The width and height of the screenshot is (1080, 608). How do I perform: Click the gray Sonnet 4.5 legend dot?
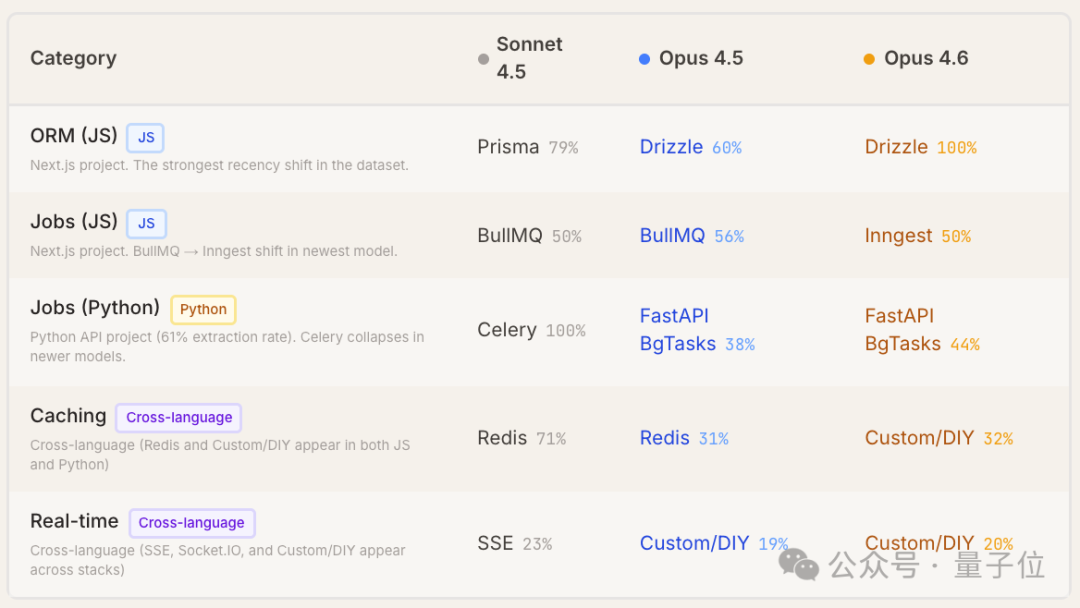coord(484,59)
